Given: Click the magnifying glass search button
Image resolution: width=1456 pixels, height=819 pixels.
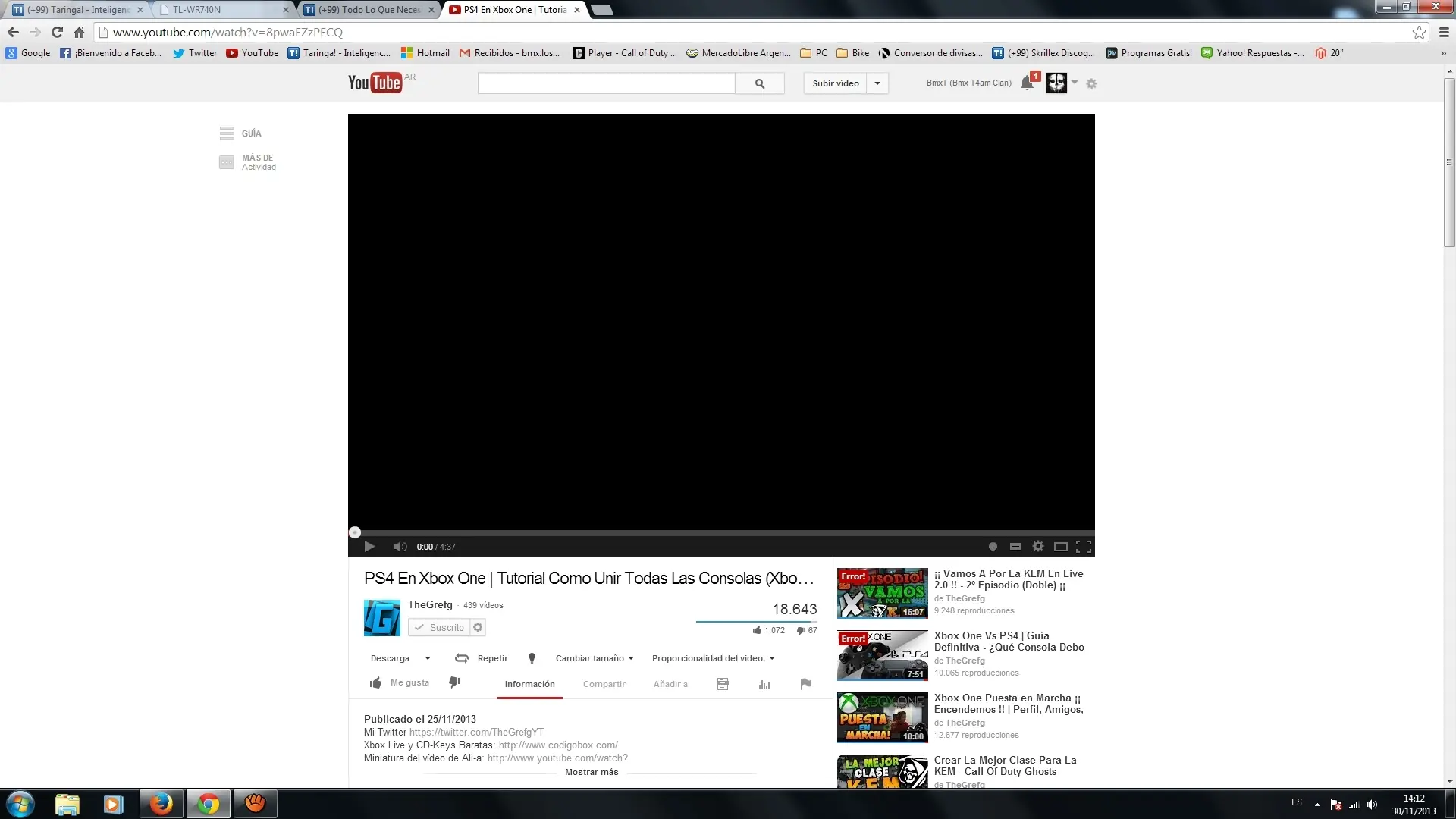Looking at the screenshot, I should [x=760, y=83].
